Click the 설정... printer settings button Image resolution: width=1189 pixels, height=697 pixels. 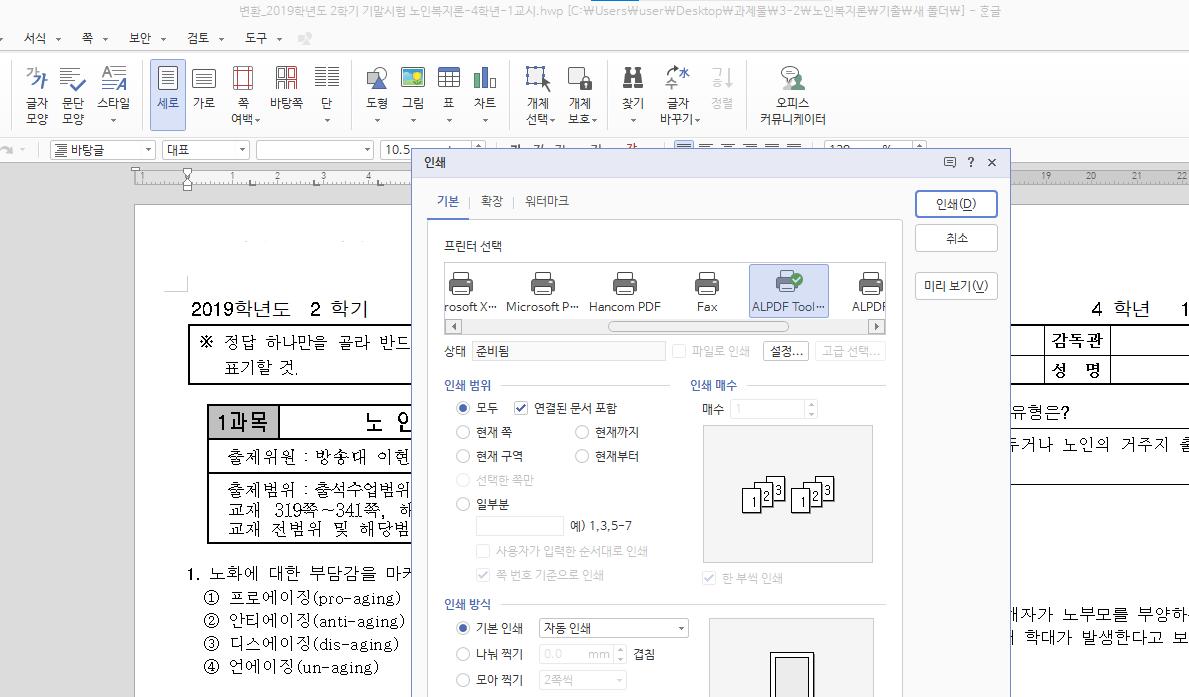click(786, 351)
